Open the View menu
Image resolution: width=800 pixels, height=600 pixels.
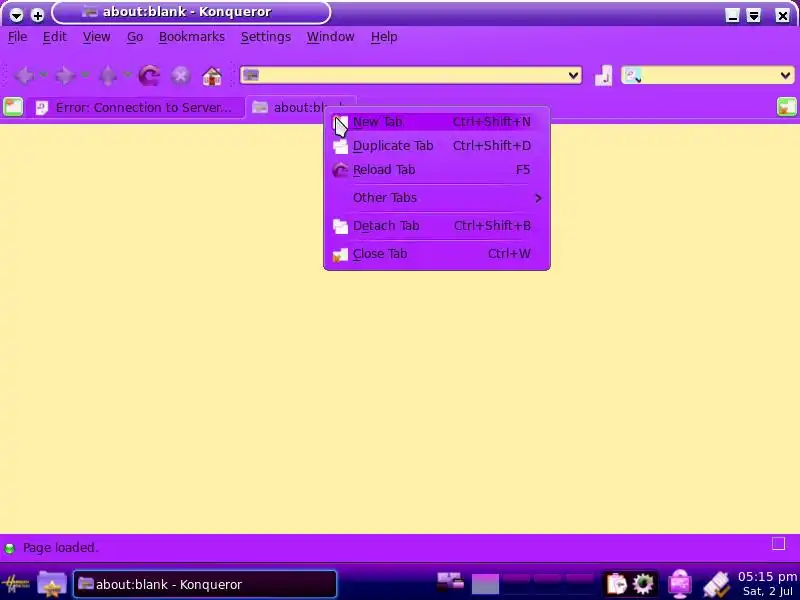96,37
